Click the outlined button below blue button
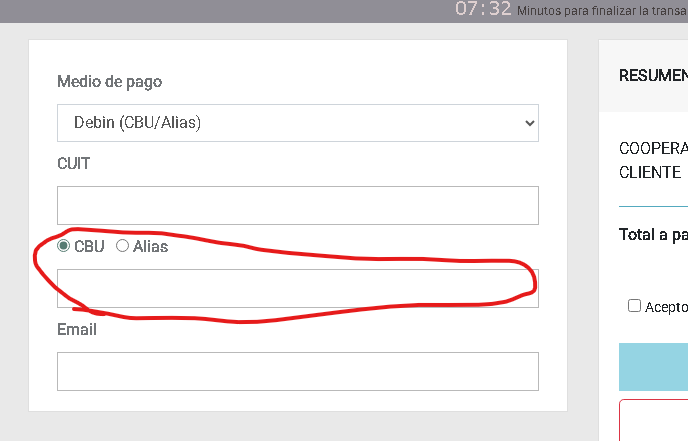688x441 pixels. pyautogui.click(x=654, y=420)
